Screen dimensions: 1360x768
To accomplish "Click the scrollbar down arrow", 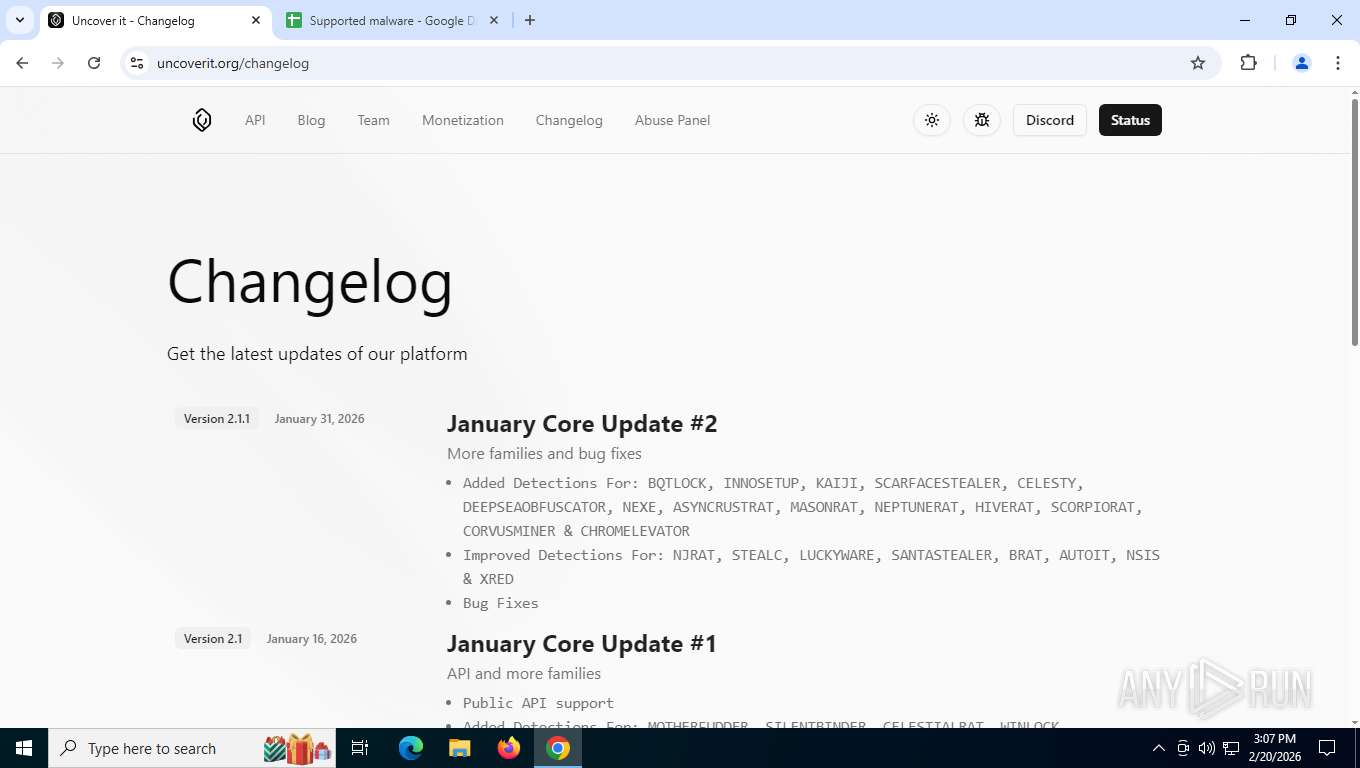I will (x=1355, y=721).
